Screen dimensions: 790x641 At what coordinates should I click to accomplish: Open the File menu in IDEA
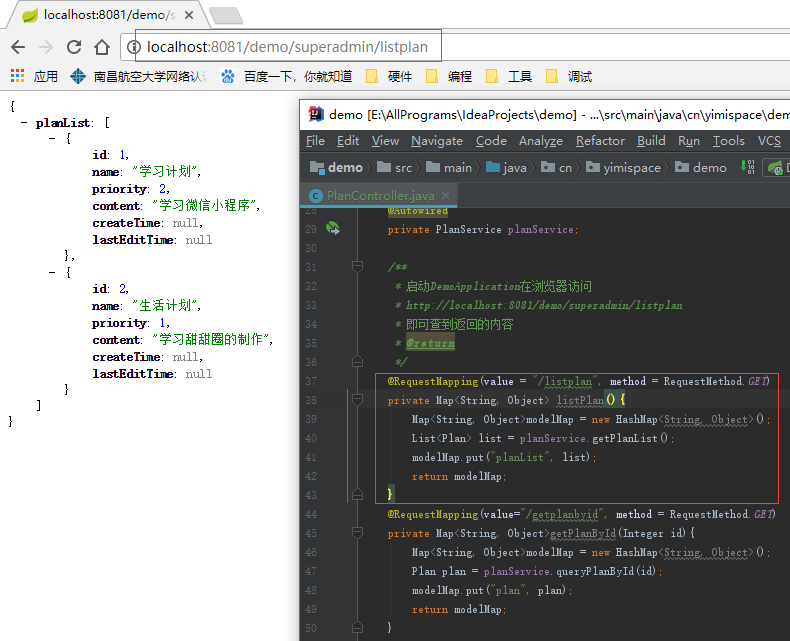[x=315, y=141]
